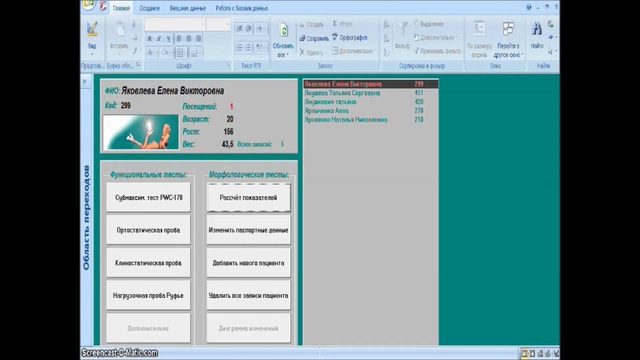
Task: Click Изменить паспортные данные button
Action: (249, 230)
